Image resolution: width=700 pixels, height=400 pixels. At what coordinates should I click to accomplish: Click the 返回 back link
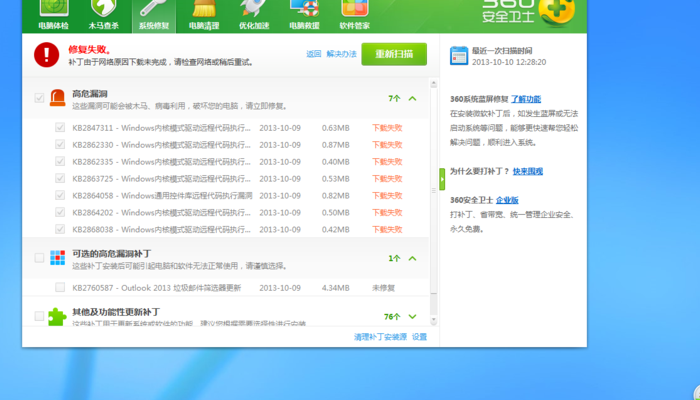click(x=313, y=54)
